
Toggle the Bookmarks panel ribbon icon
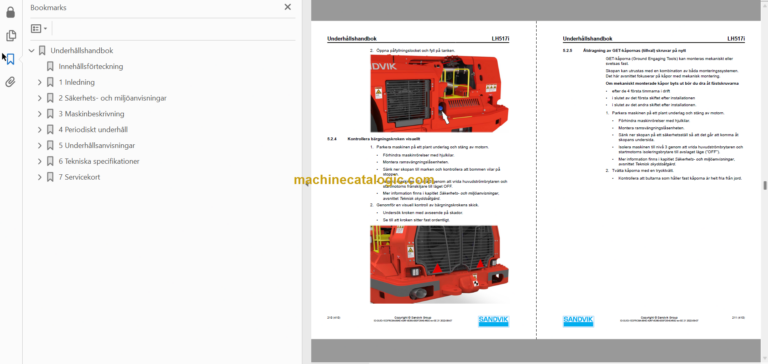pos(10,59)
